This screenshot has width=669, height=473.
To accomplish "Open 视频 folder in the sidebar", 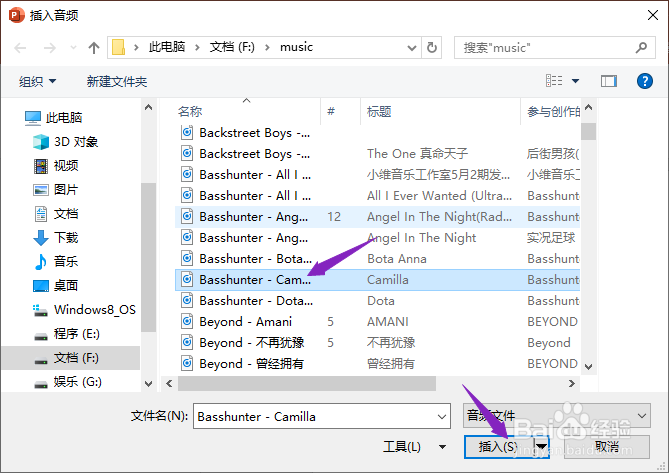I will 56,165.
